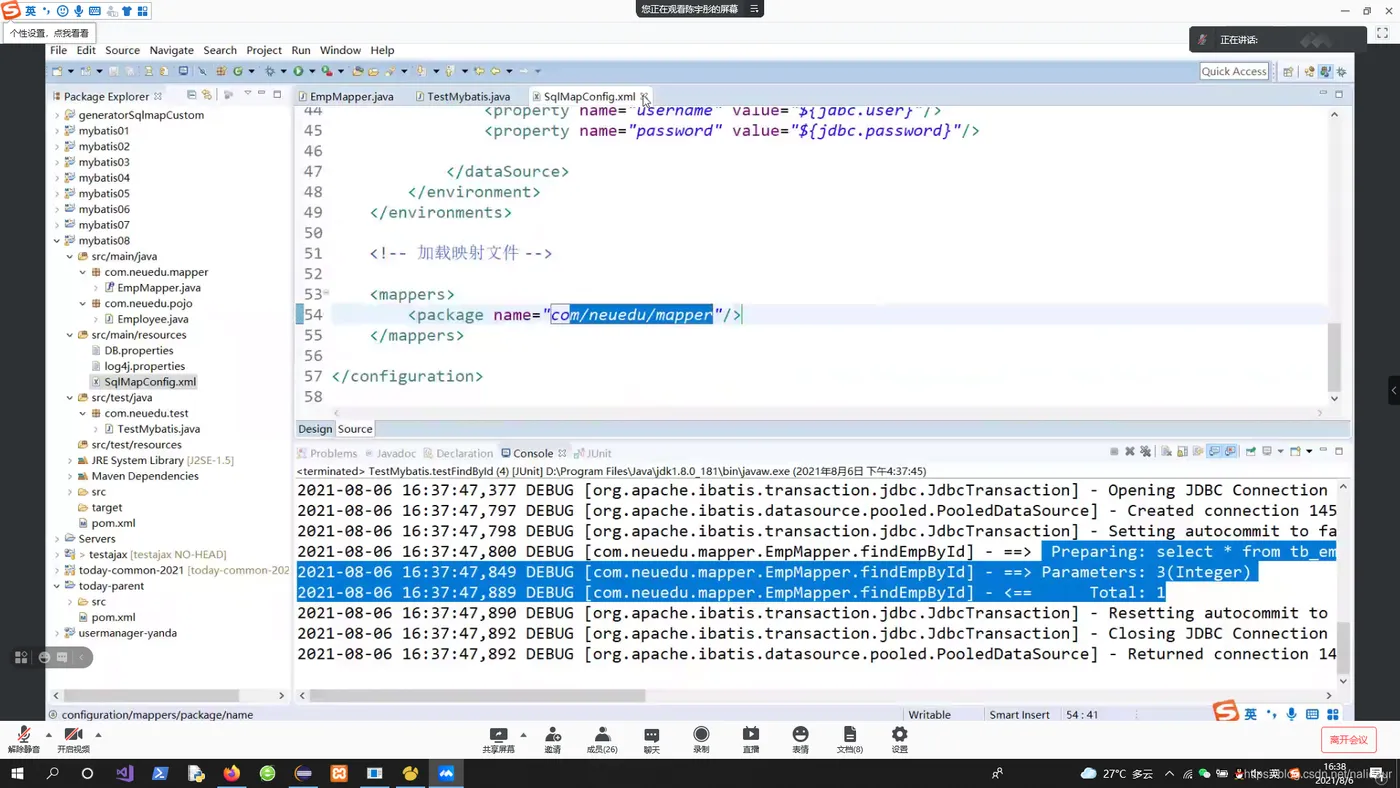Open Firefox from the taskbar
1400x788 pixels.
pyautogui.click(x=232, y=773)
